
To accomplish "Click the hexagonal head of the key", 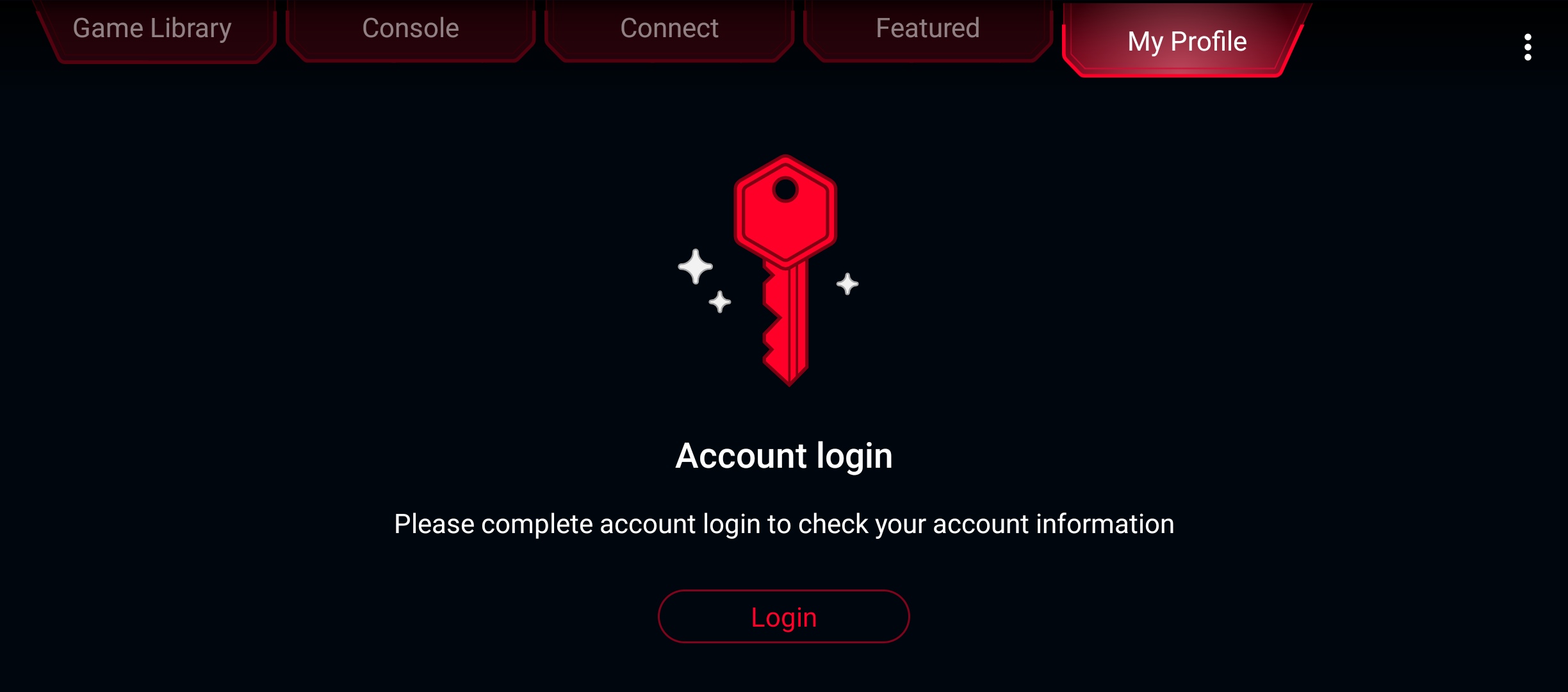I will [x=785, y=211].
